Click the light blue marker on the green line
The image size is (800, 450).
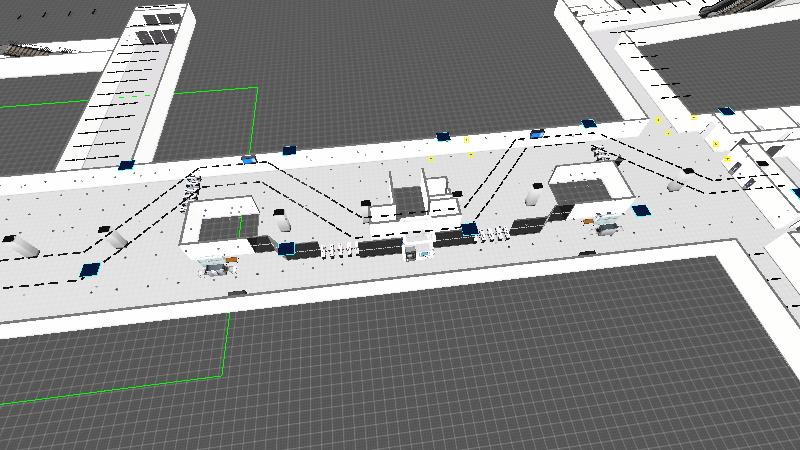pyautogui.click(x=249, y=160)
